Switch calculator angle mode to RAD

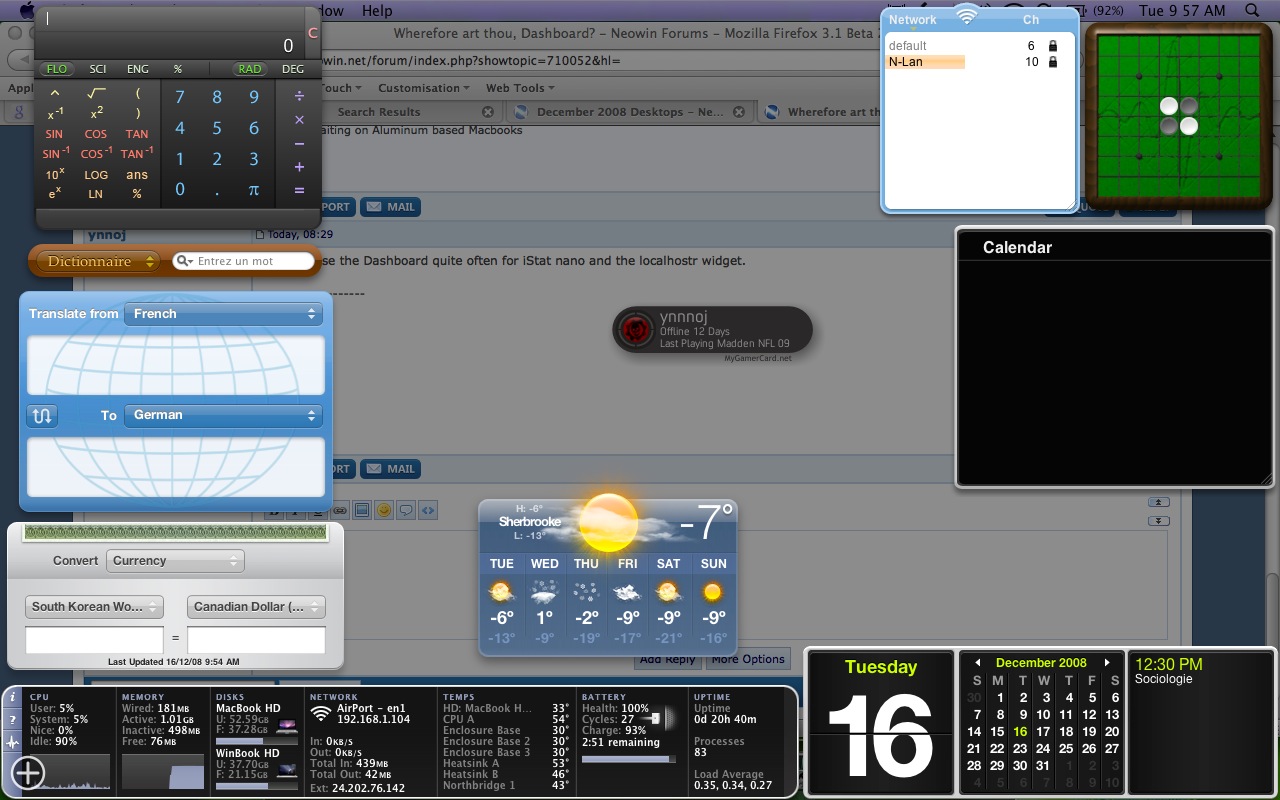coord(250,69)
